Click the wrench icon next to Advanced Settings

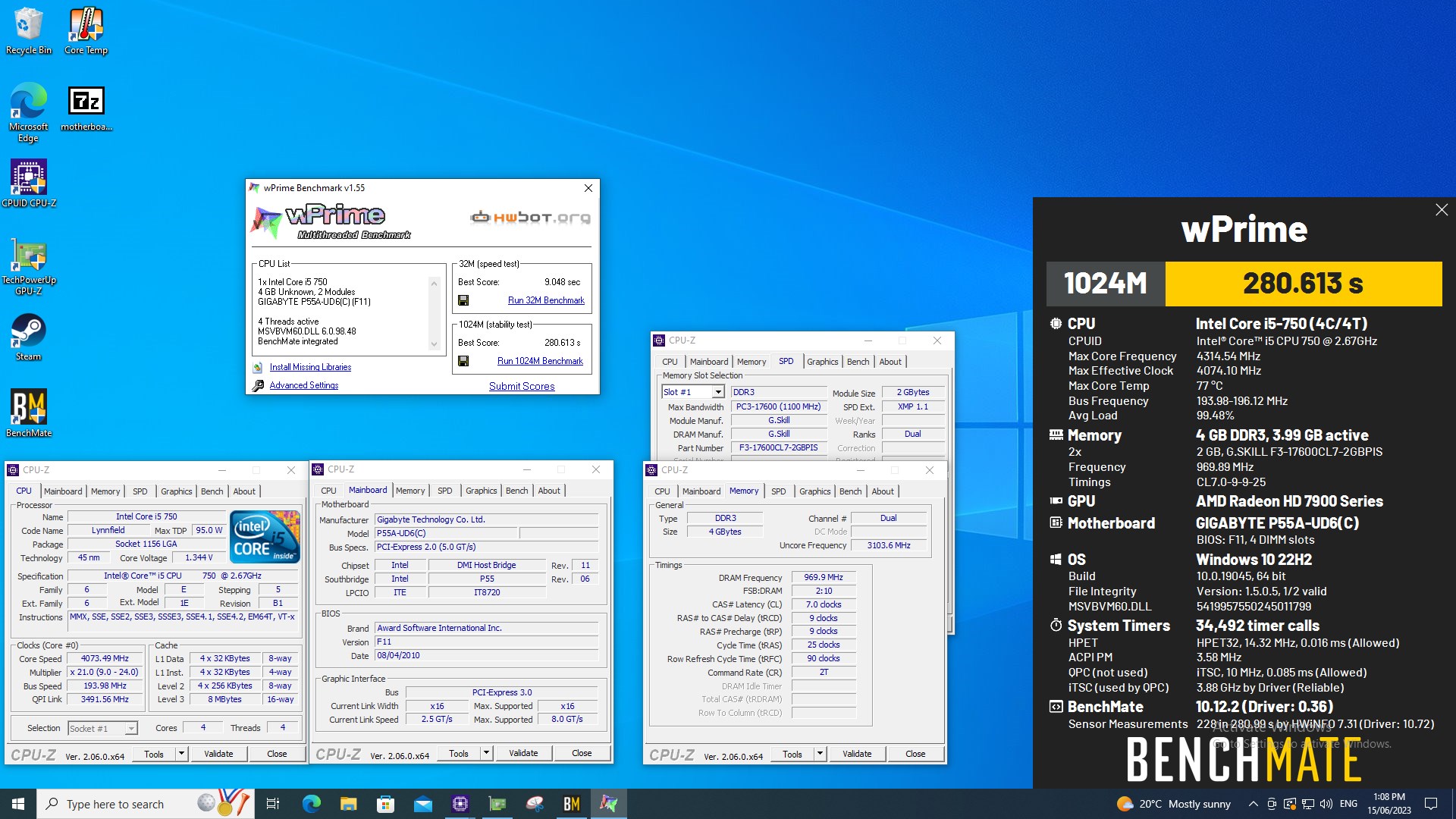point(258,385)
